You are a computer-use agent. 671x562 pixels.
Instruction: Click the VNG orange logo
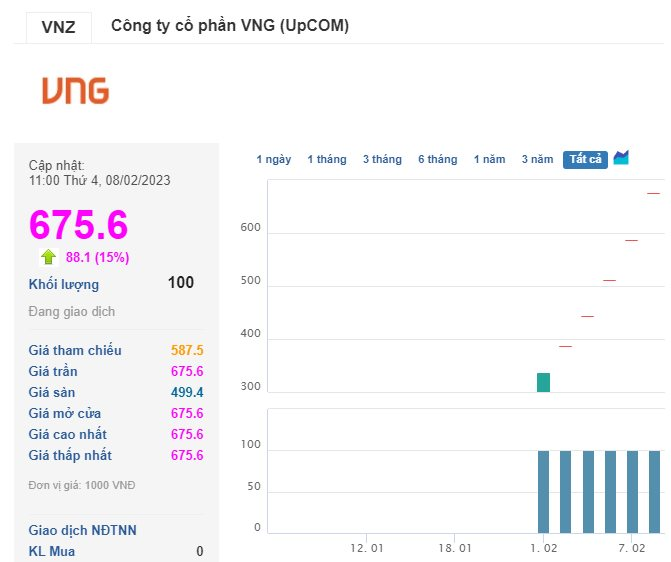coord(76,90)
